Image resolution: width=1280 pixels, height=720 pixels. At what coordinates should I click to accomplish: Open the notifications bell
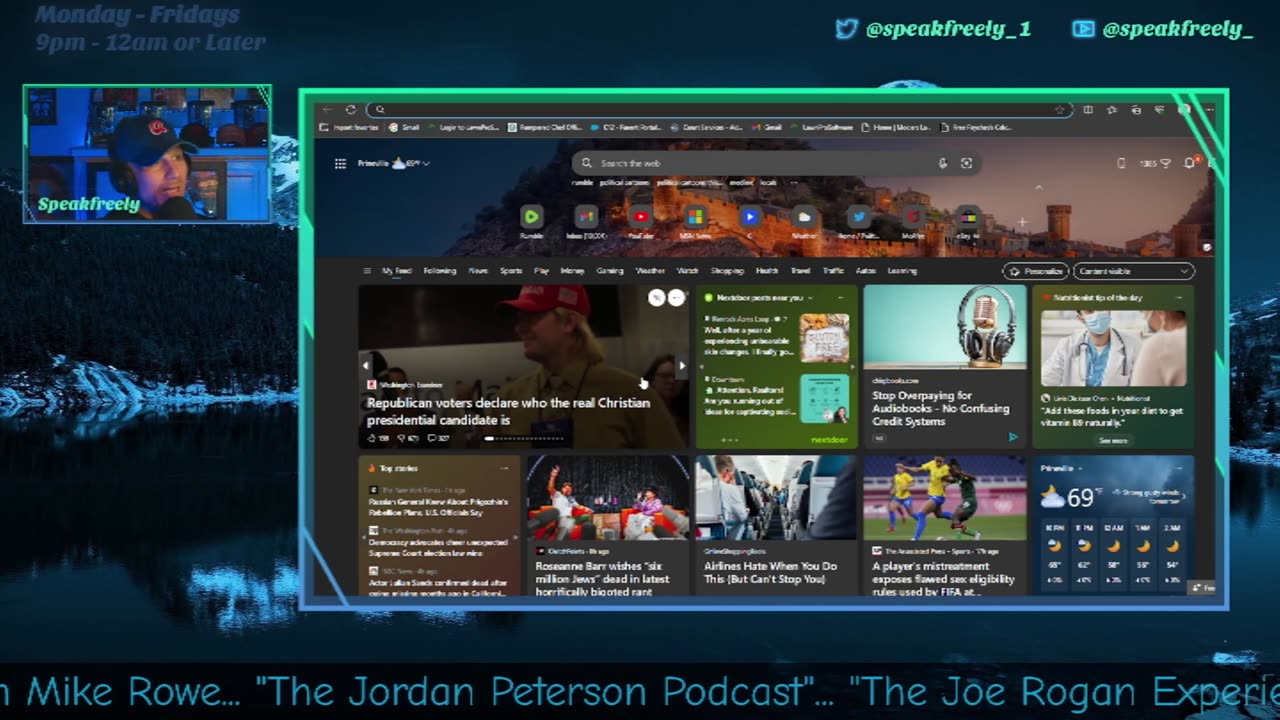click(x=1189, y=163)
